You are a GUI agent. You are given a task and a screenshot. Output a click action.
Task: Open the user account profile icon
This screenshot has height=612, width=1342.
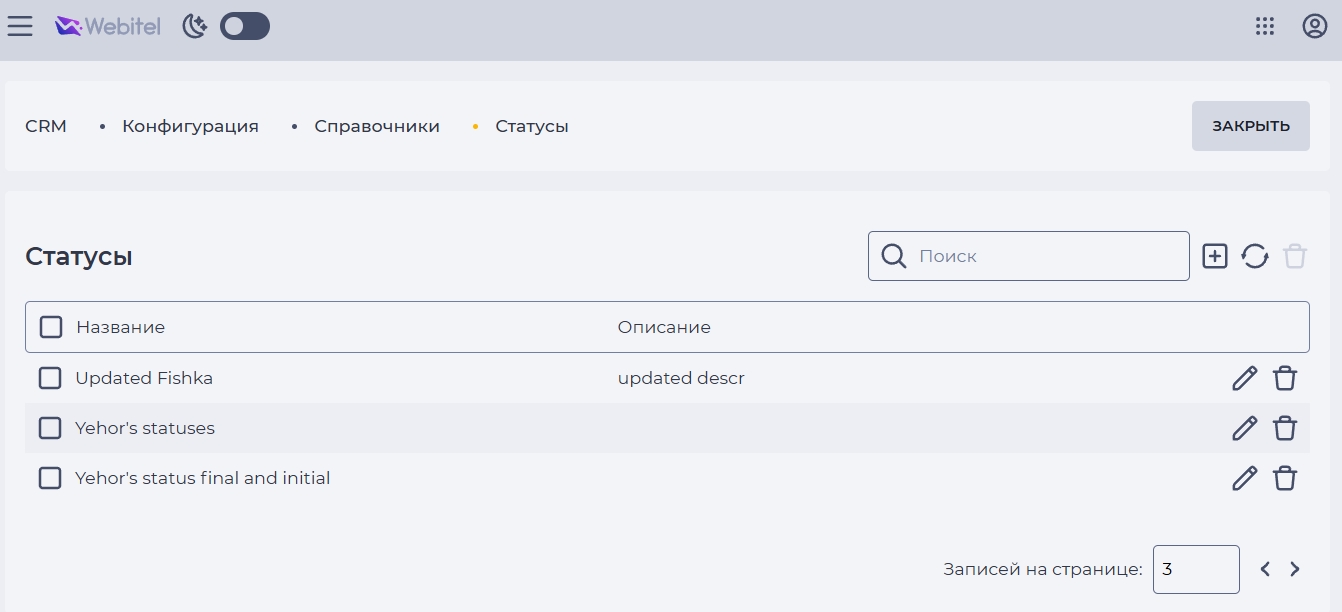tap(1314, 26)
